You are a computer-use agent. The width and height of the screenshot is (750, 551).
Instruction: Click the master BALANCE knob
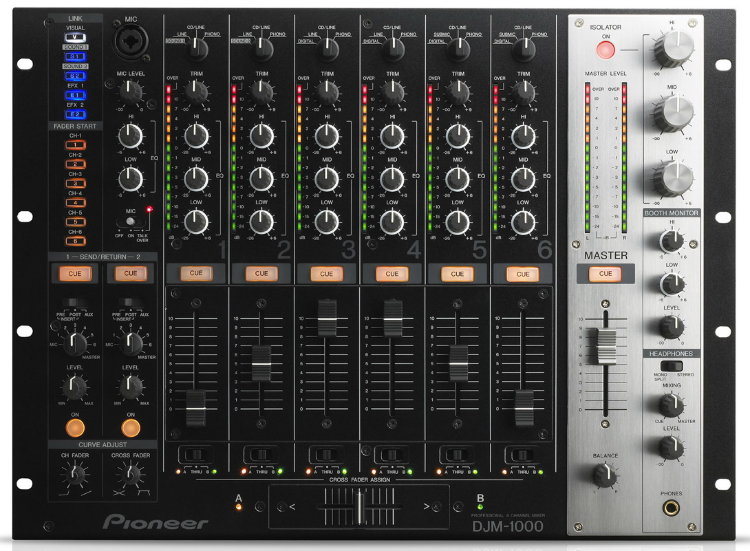605,475
